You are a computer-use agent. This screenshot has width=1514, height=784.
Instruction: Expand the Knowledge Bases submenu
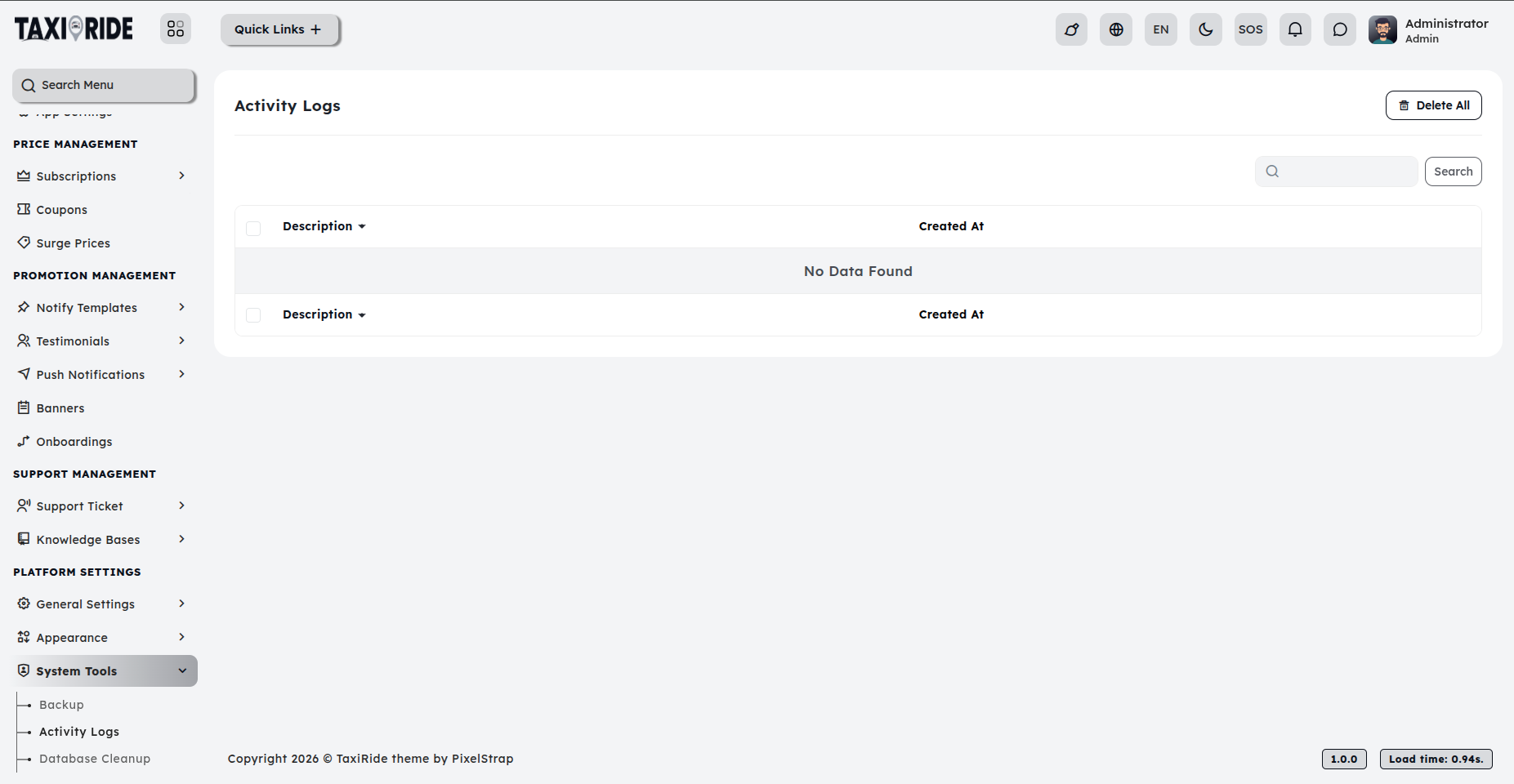104,540
